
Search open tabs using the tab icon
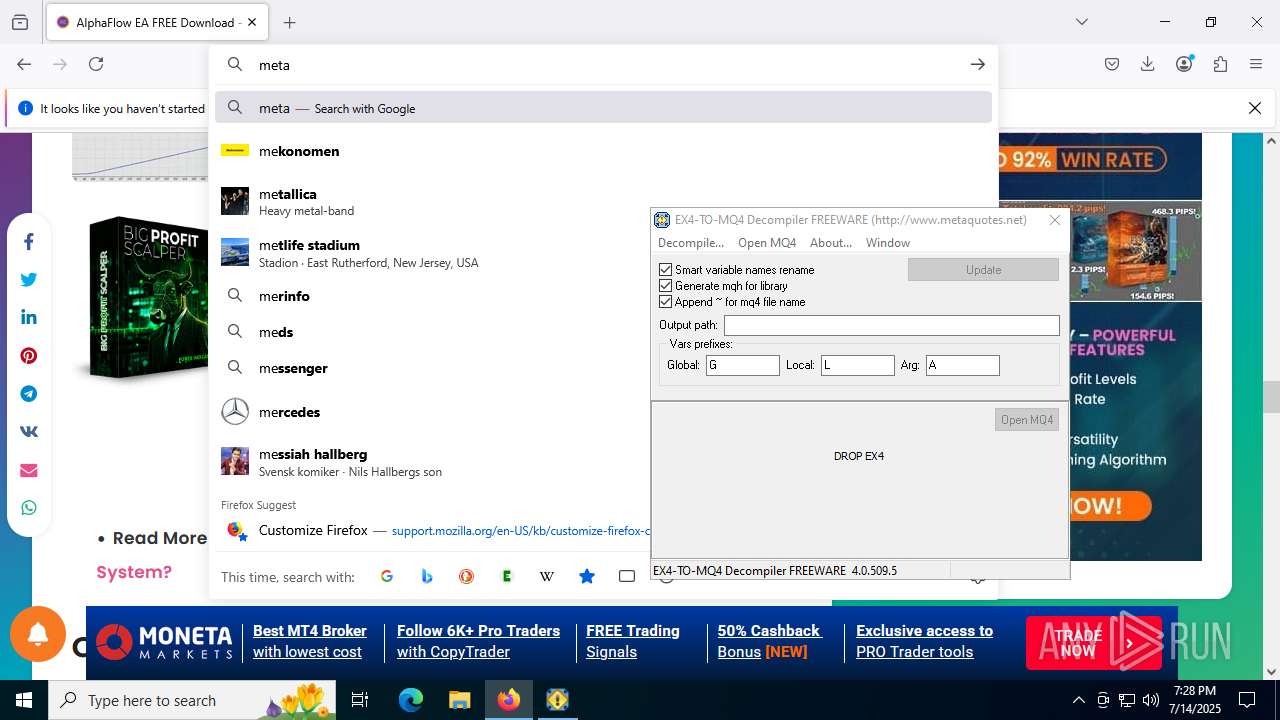click(x=627, y=576)
